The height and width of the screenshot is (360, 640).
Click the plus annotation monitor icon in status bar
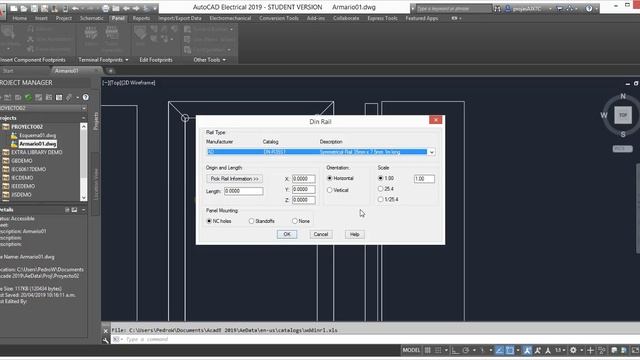click(590, 350)
